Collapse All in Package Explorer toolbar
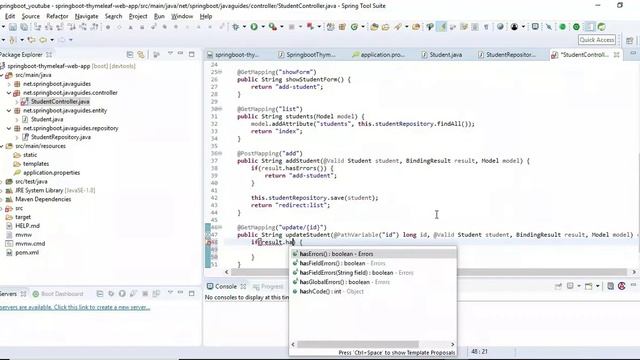The image size is (640, 360). tap(130, 54)
